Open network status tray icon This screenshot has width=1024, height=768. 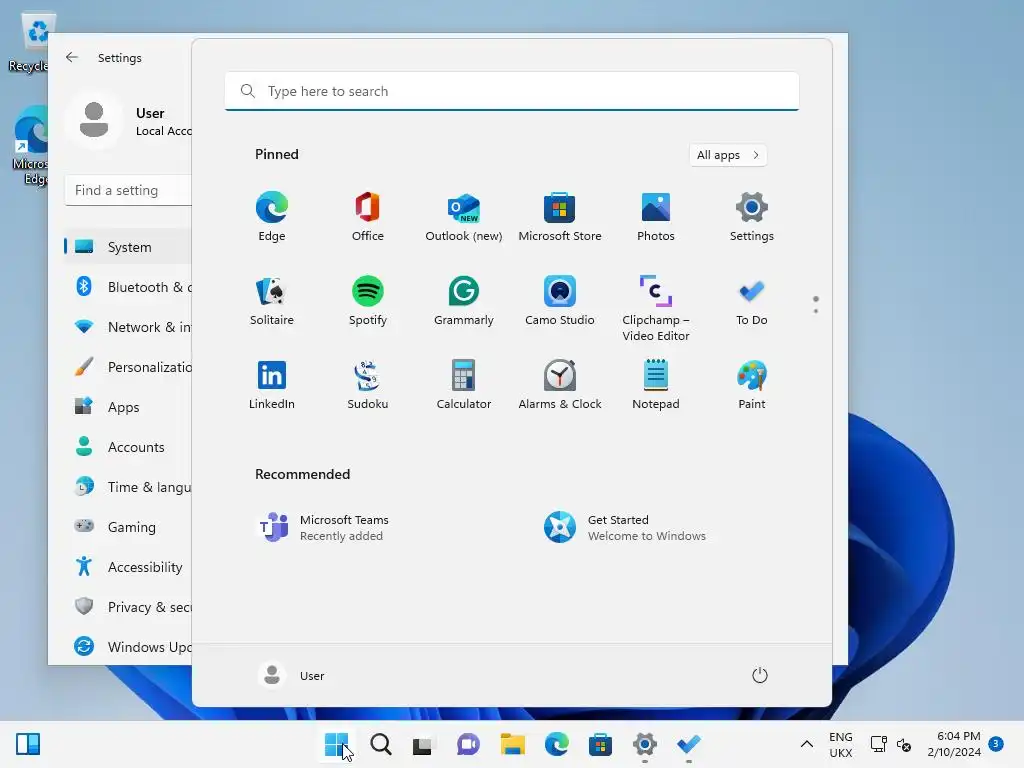coord(878,744)
